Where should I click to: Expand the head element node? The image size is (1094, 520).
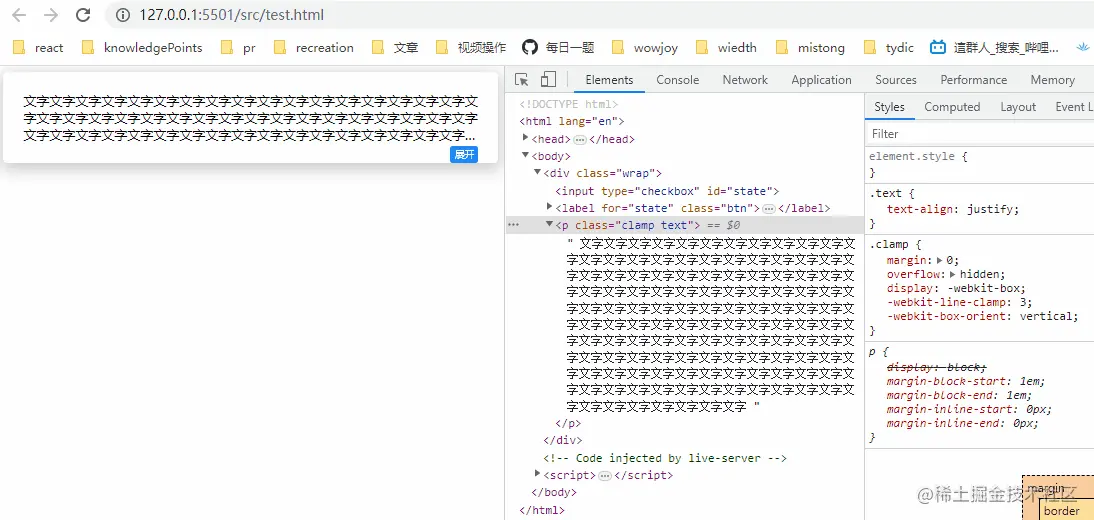pos(526,138)
